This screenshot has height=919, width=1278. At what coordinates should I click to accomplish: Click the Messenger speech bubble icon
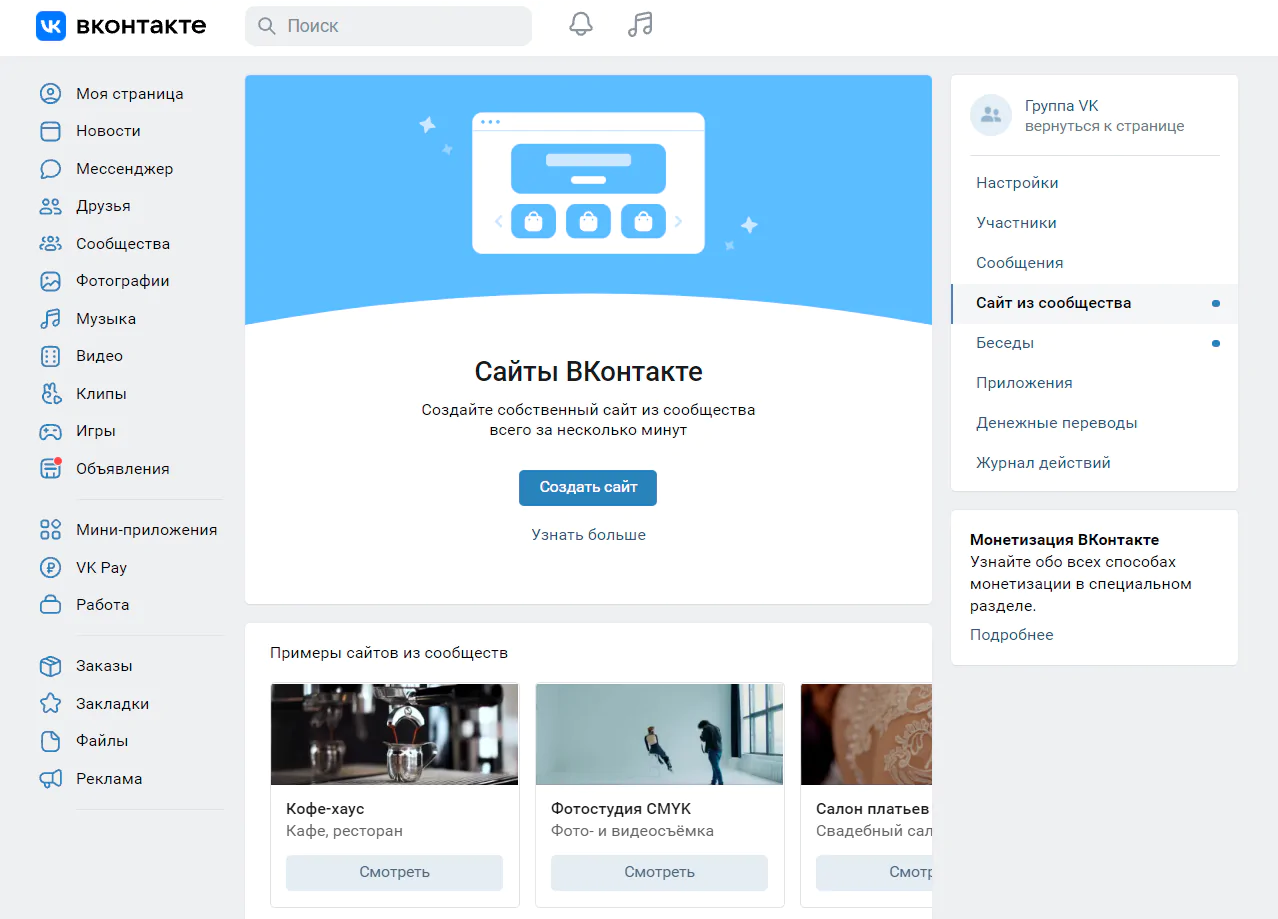50,169
